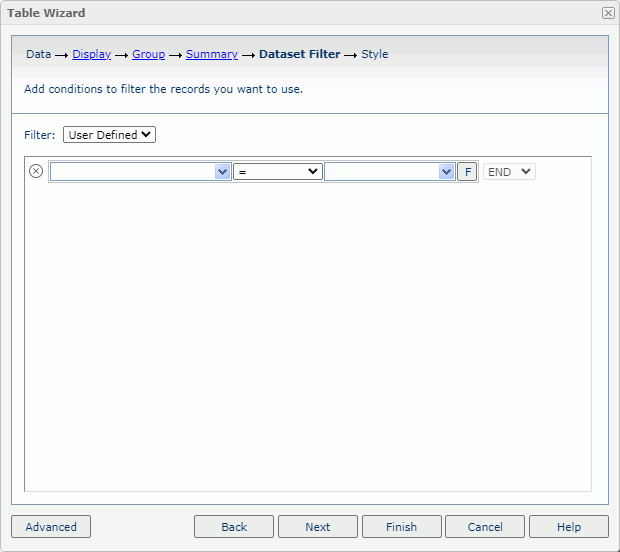Click the Table Wizard title text
Viewport: 620px width, 552px height.
click(46, 13)
